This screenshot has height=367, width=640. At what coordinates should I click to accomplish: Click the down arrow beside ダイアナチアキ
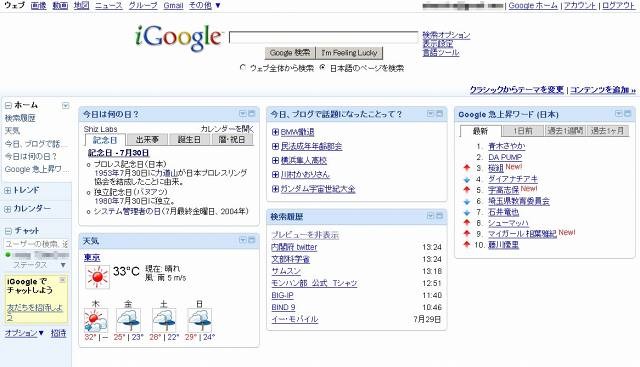pos(467,179)
